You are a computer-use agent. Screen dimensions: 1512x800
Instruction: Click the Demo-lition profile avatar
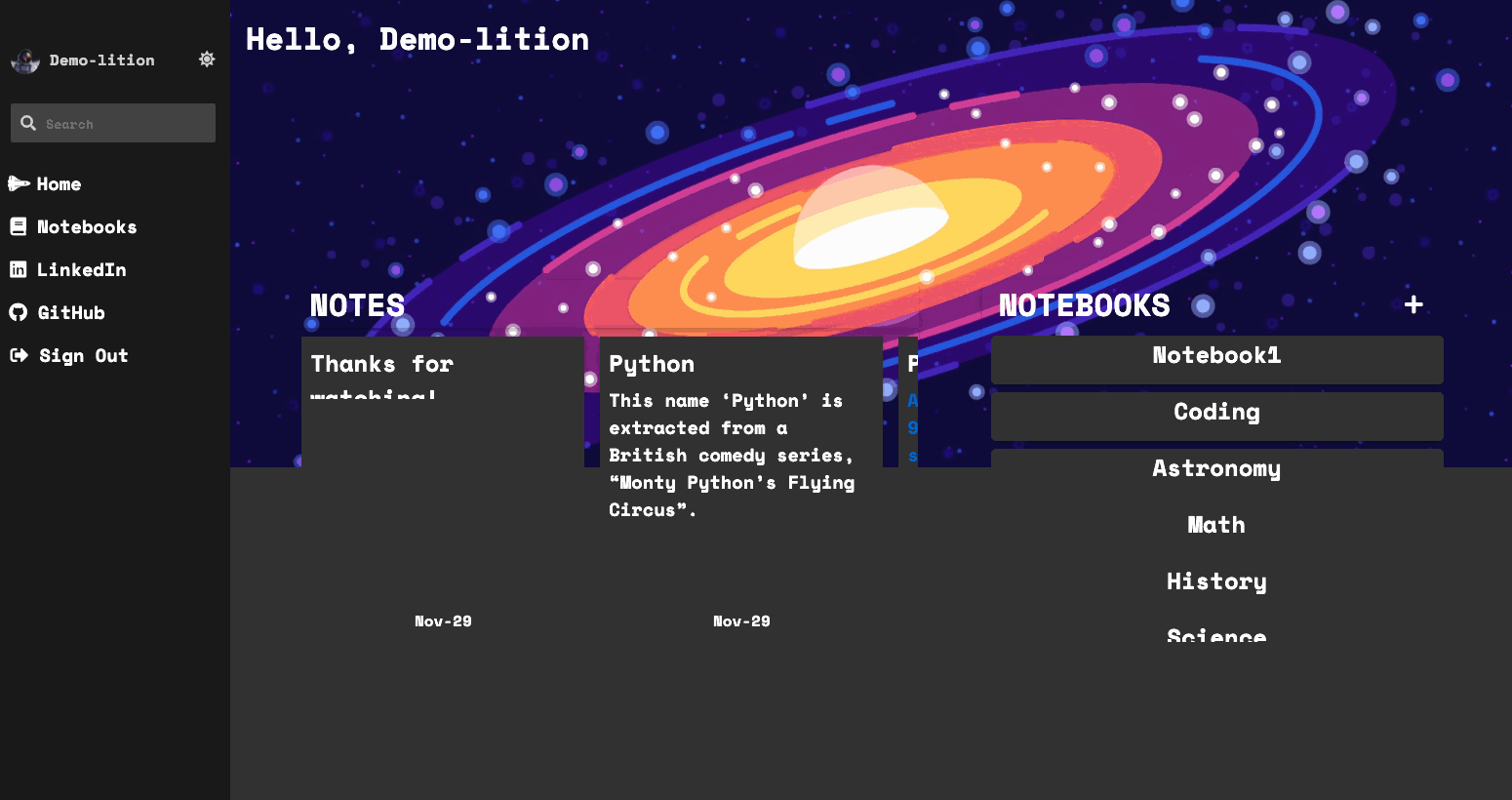24,60
